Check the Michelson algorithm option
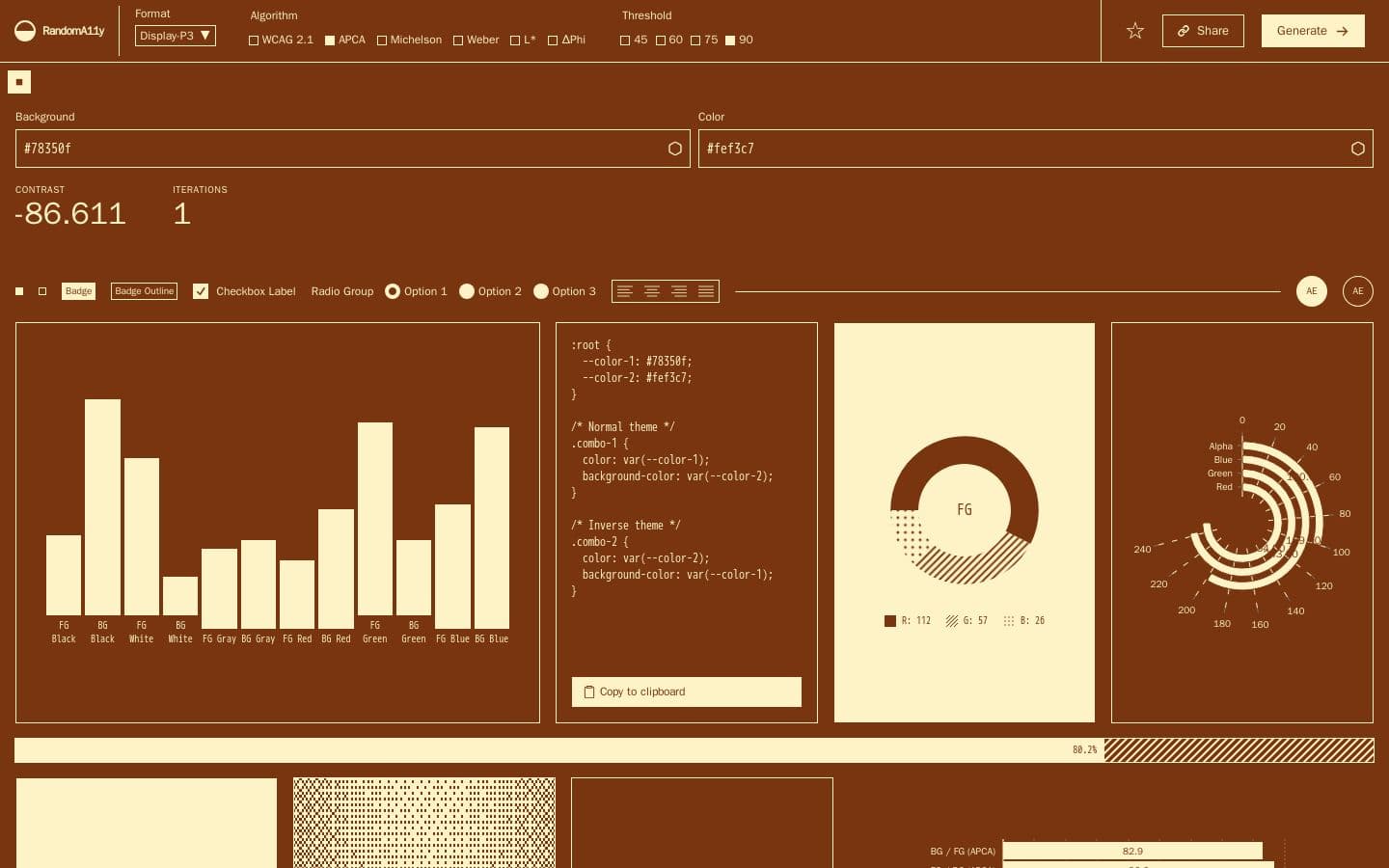The image size is (1389, 868). pos(382,40)
